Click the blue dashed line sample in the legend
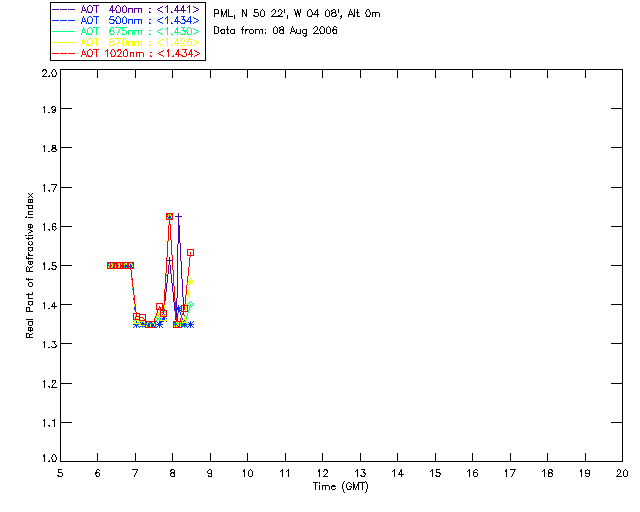 pos(64,20)
